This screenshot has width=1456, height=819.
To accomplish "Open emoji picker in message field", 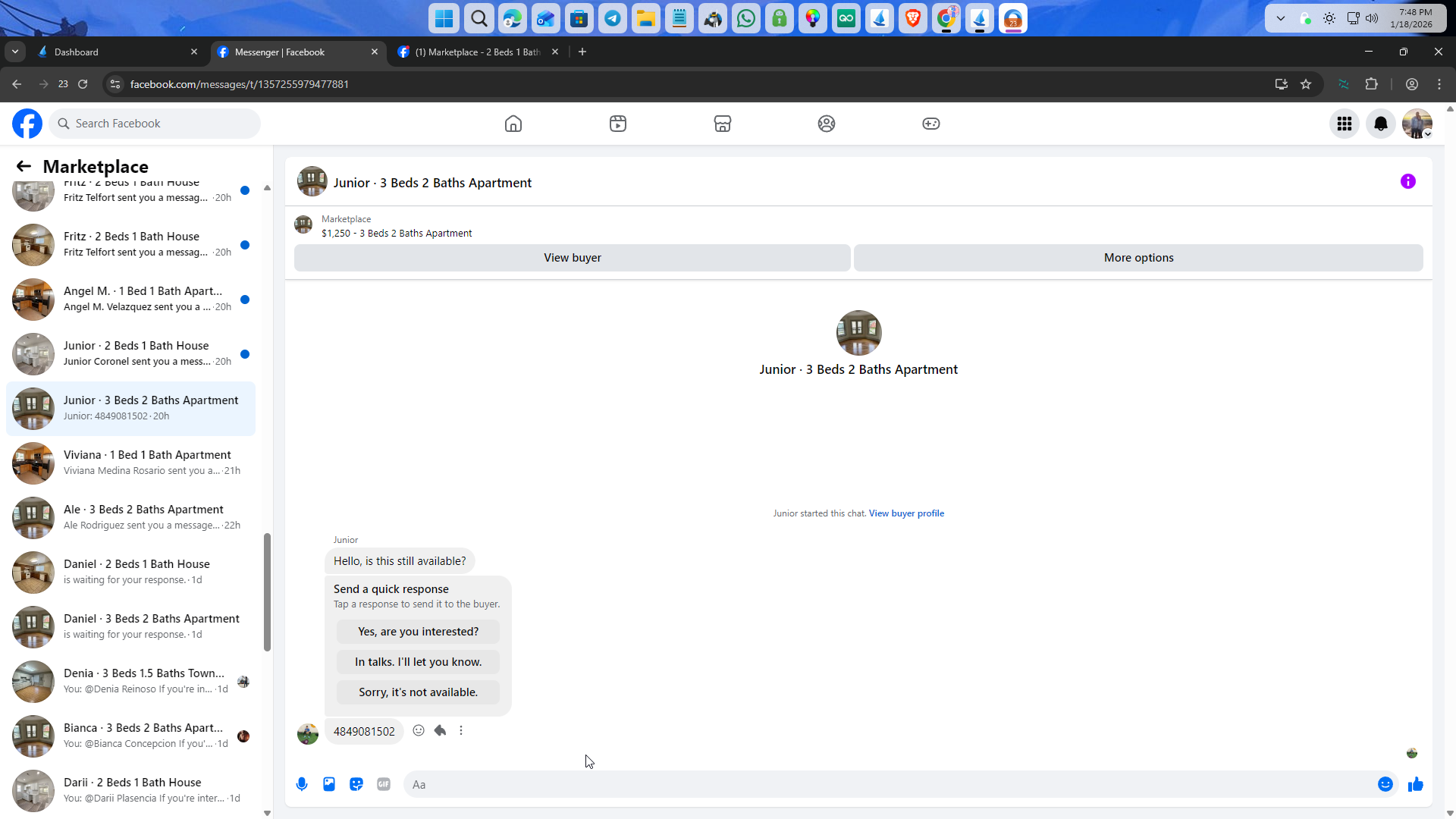I will (1385, 784).
